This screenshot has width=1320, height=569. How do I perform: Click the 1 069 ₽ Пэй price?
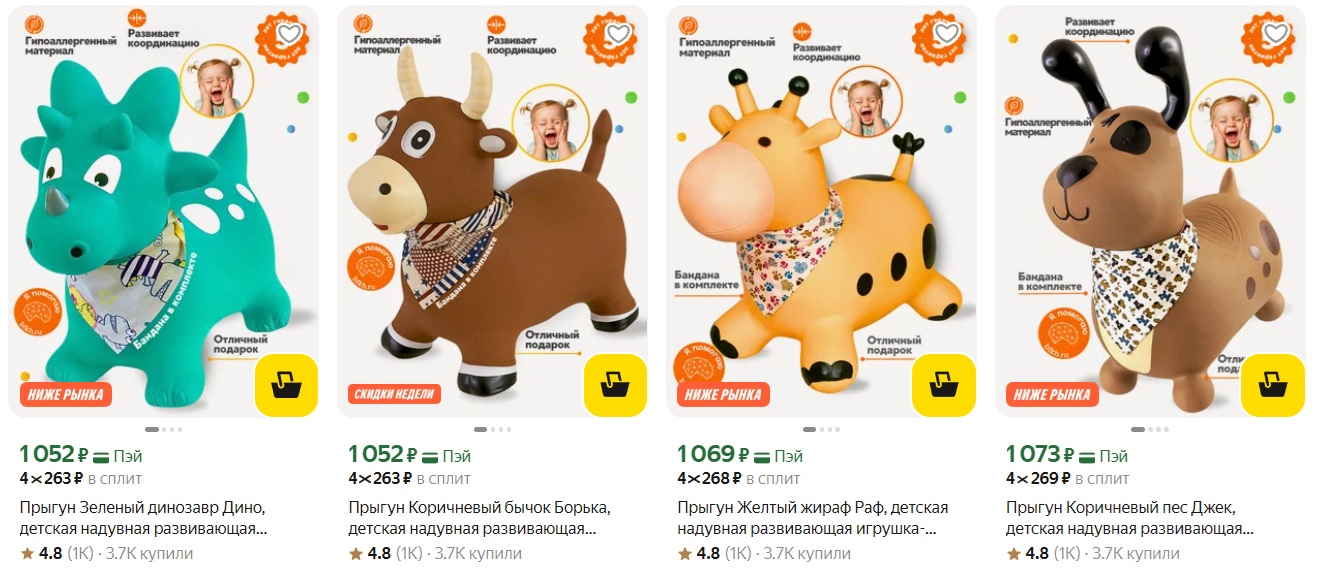(740, 455)
